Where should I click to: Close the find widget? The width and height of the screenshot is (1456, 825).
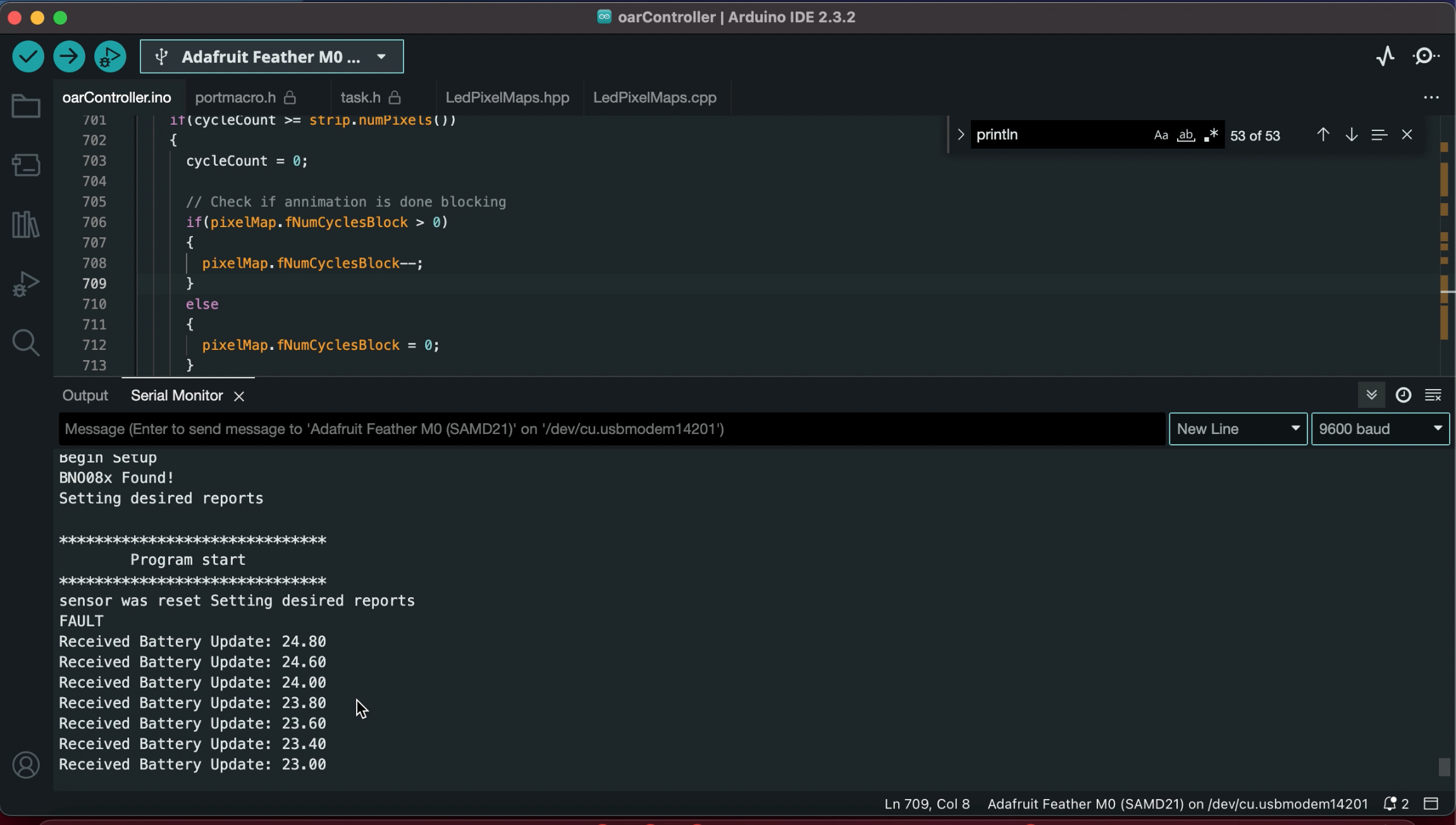click(x=1407, y=135)
